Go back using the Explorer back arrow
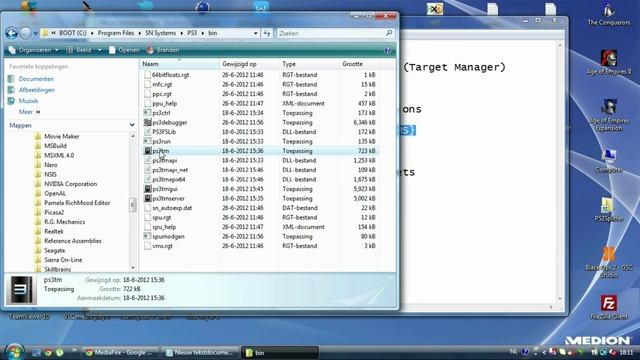640x360 pixels. click(x=11, y=33)
